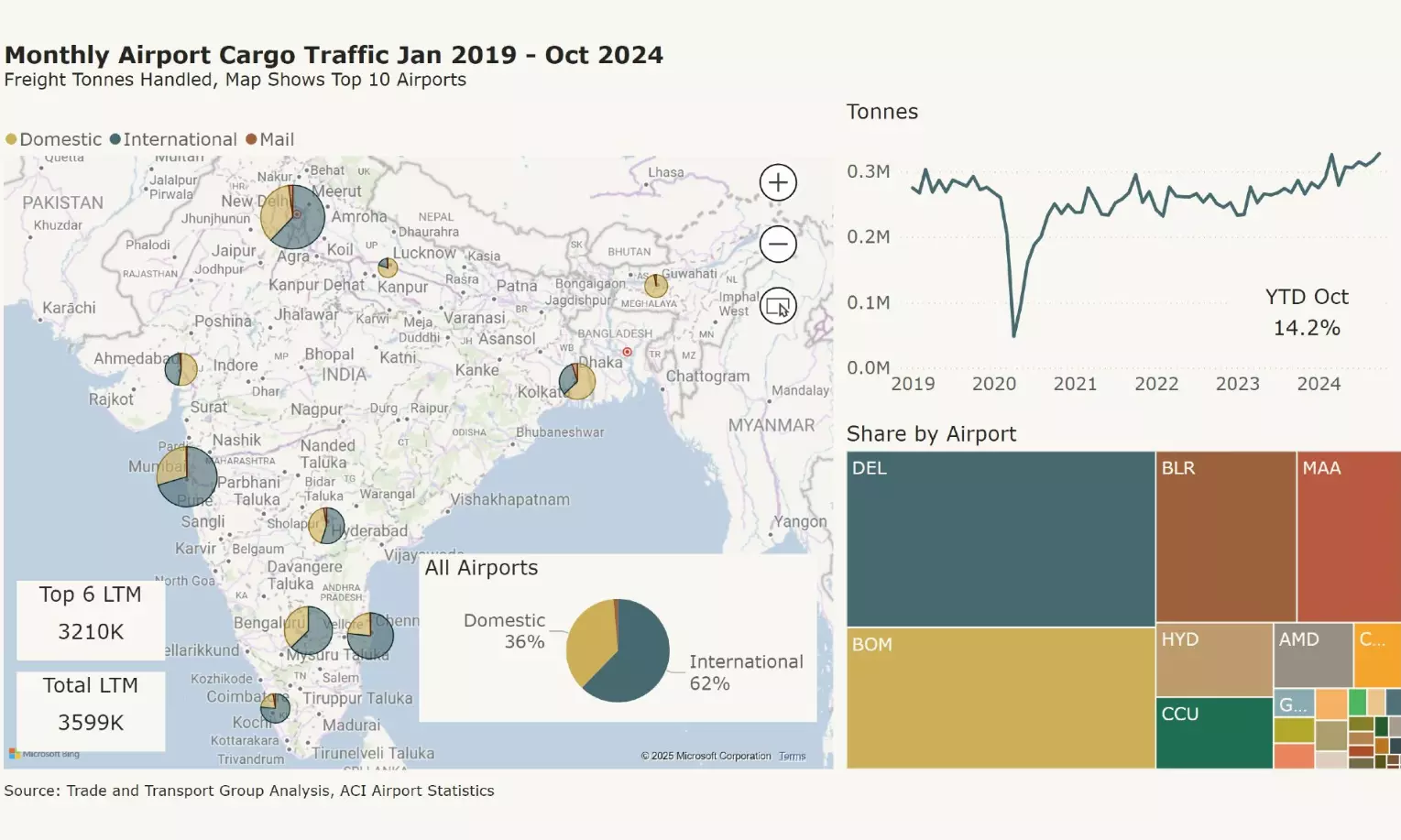This screenshot has width=1401, height=840.
Task: Click the Mail legend dot
Action: tap(251, 139)
